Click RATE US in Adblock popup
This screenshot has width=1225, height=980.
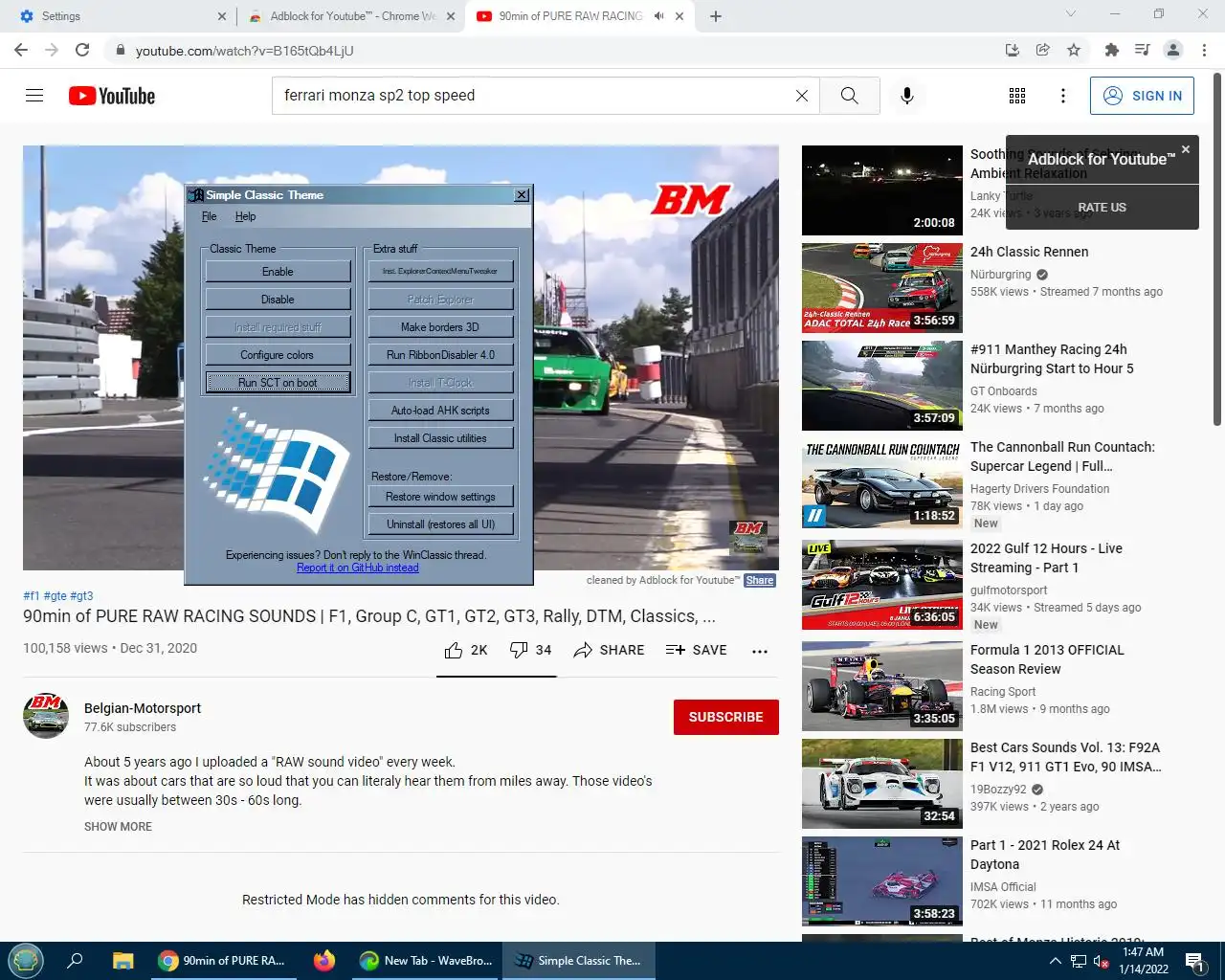[1102, 208]
